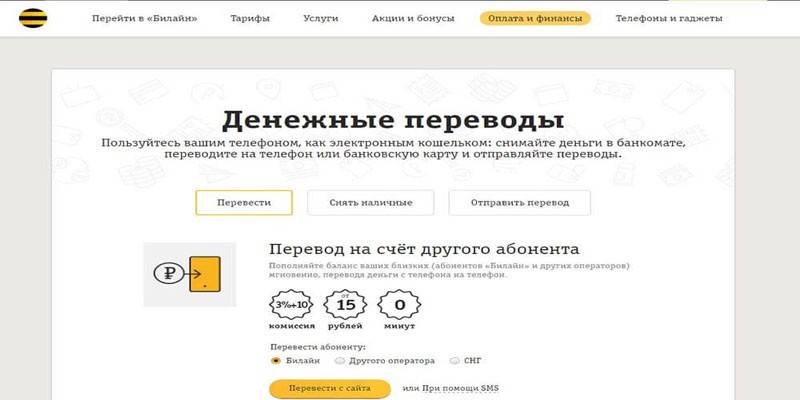Click the ruble-to-phone transfer illustration
Viewport: 800px width, 400px height.
point(190,274)
